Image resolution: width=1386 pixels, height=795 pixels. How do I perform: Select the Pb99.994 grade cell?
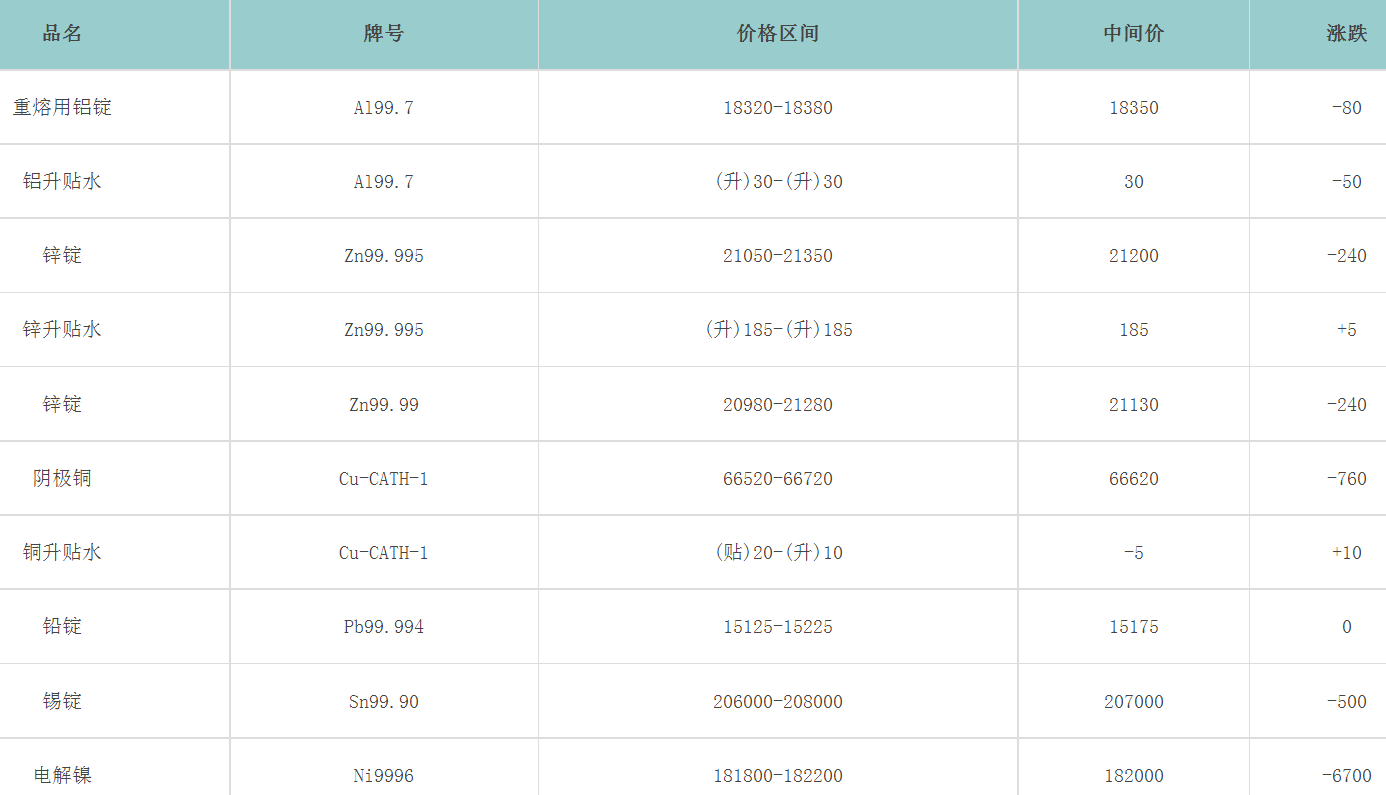point(384,627)
